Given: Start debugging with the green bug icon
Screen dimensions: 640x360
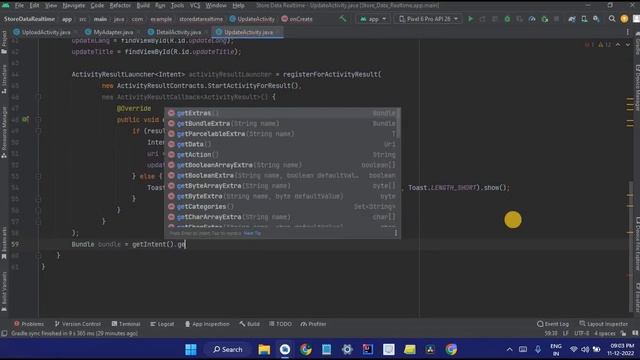Looking at the screenshot, I should 507,19.
